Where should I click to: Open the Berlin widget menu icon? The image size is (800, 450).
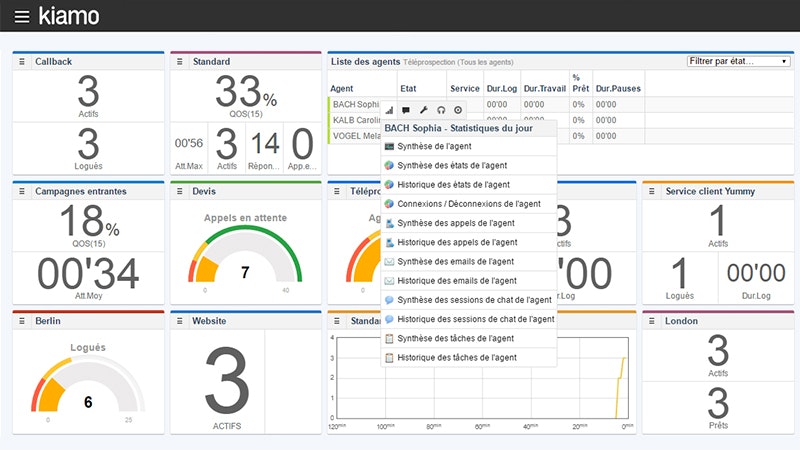pyautogui.click(x=22, y=321)
